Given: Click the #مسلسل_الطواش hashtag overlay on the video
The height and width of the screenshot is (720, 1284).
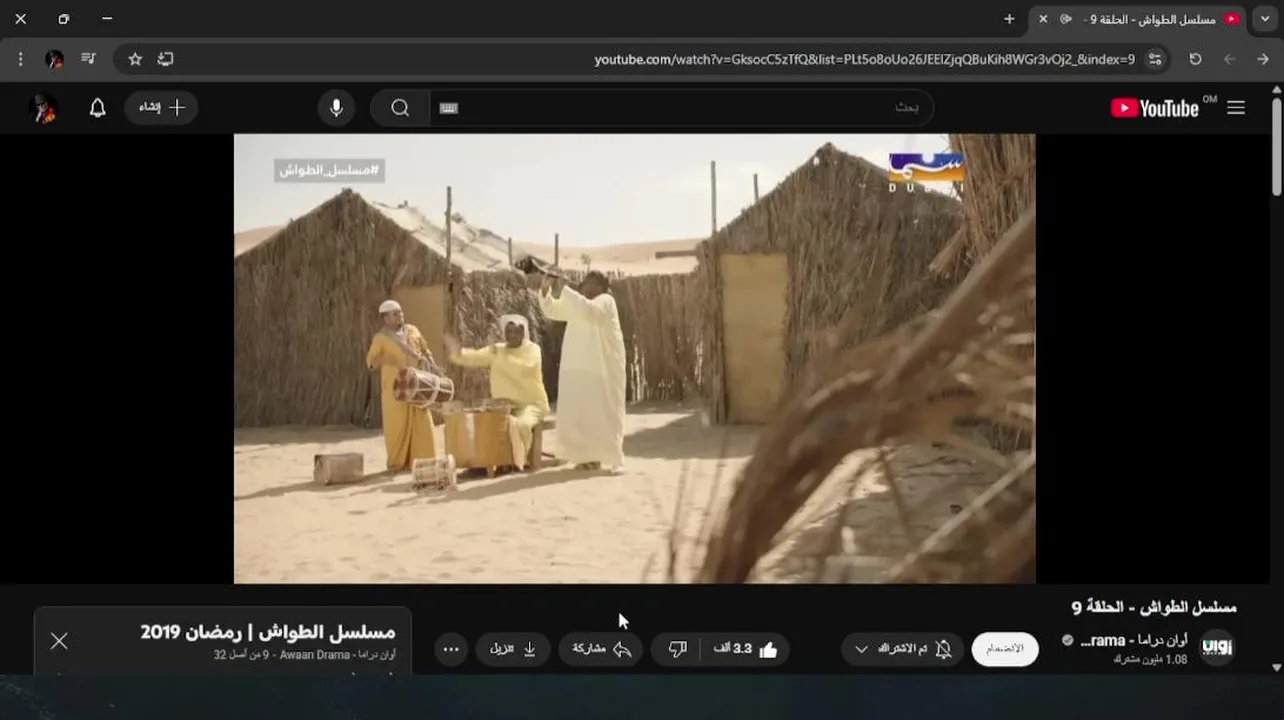Looking at the screenshot, I should (x=329, y=170).
